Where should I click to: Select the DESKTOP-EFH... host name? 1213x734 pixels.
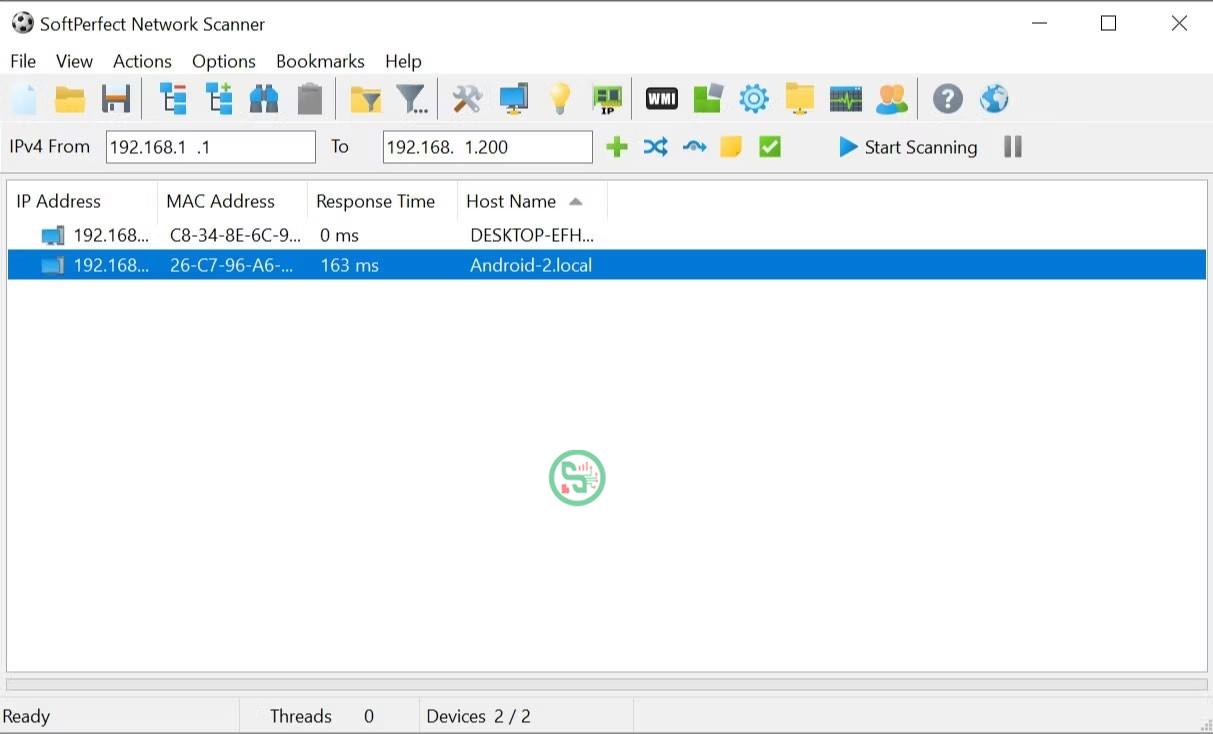(x=532, y=236)
